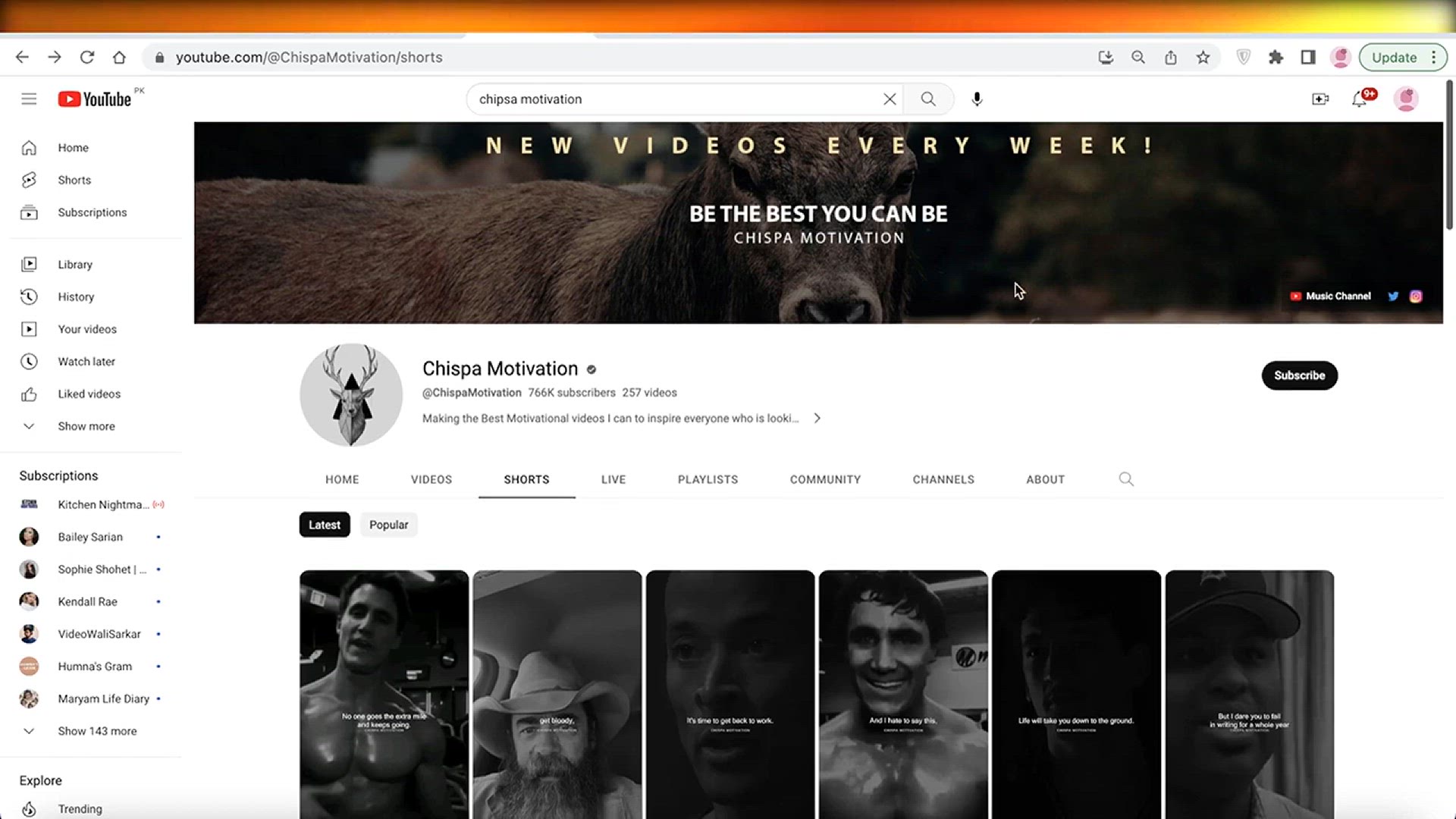Viewport: 1456px width, 819px height.
Task: Click the page vertical scrollbar
Action: coord(1450,155)
